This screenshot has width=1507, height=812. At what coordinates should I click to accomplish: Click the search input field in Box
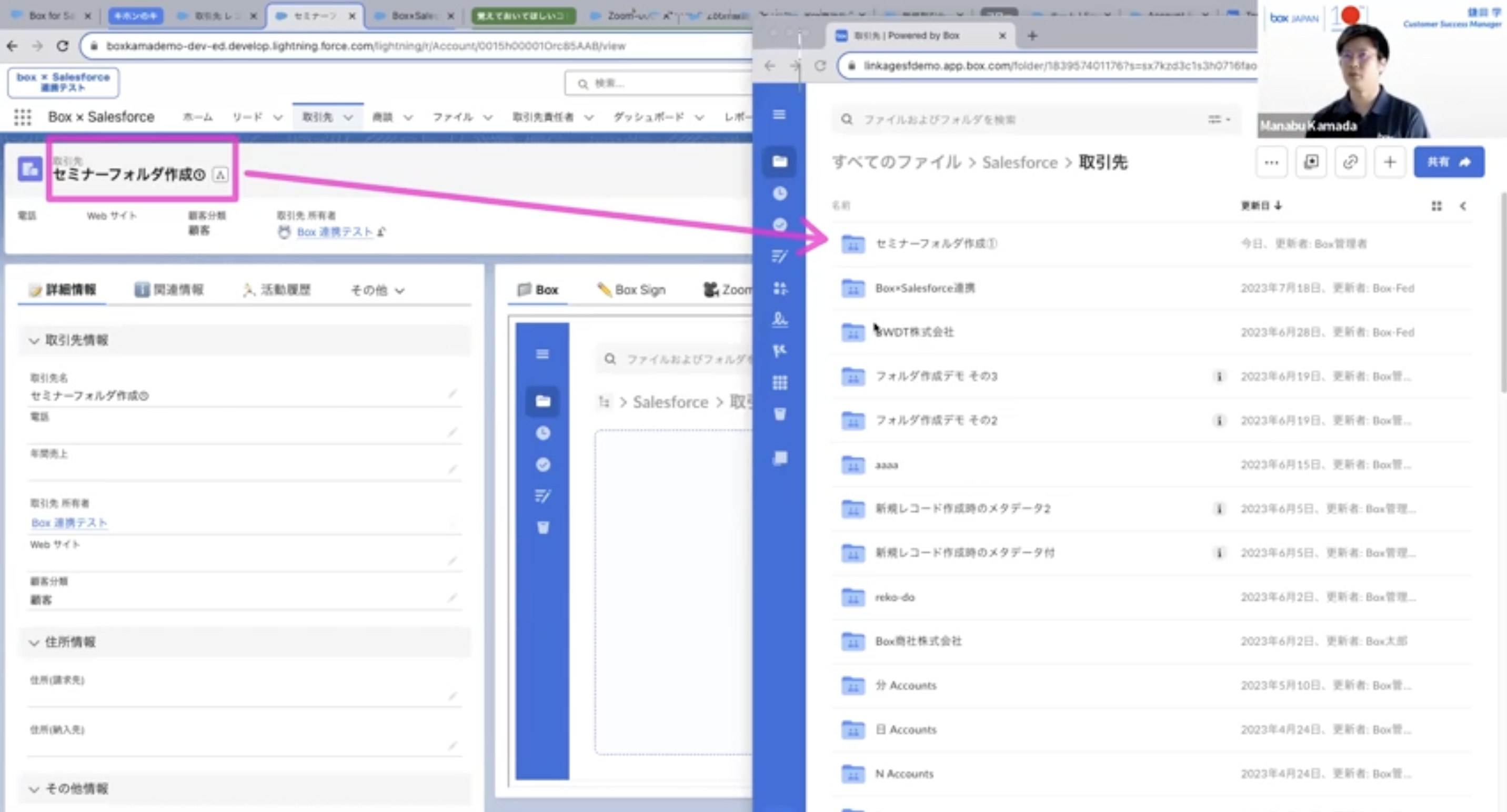[1020, 119]
